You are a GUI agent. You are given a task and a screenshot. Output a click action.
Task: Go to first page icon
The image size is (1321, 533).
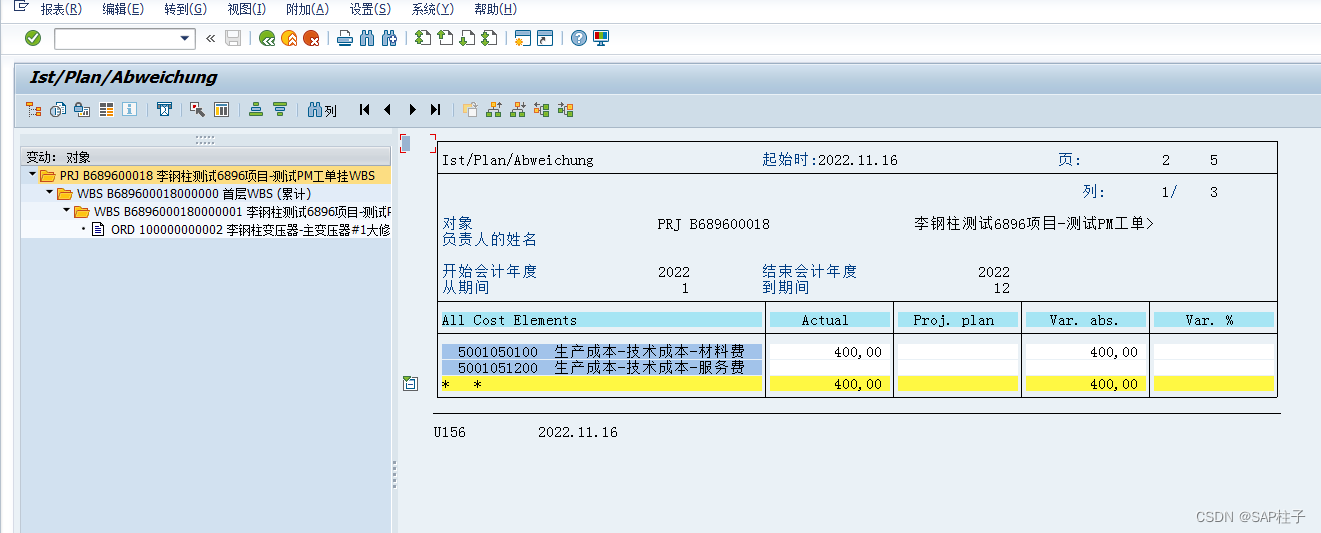click(x=422, y=38)
